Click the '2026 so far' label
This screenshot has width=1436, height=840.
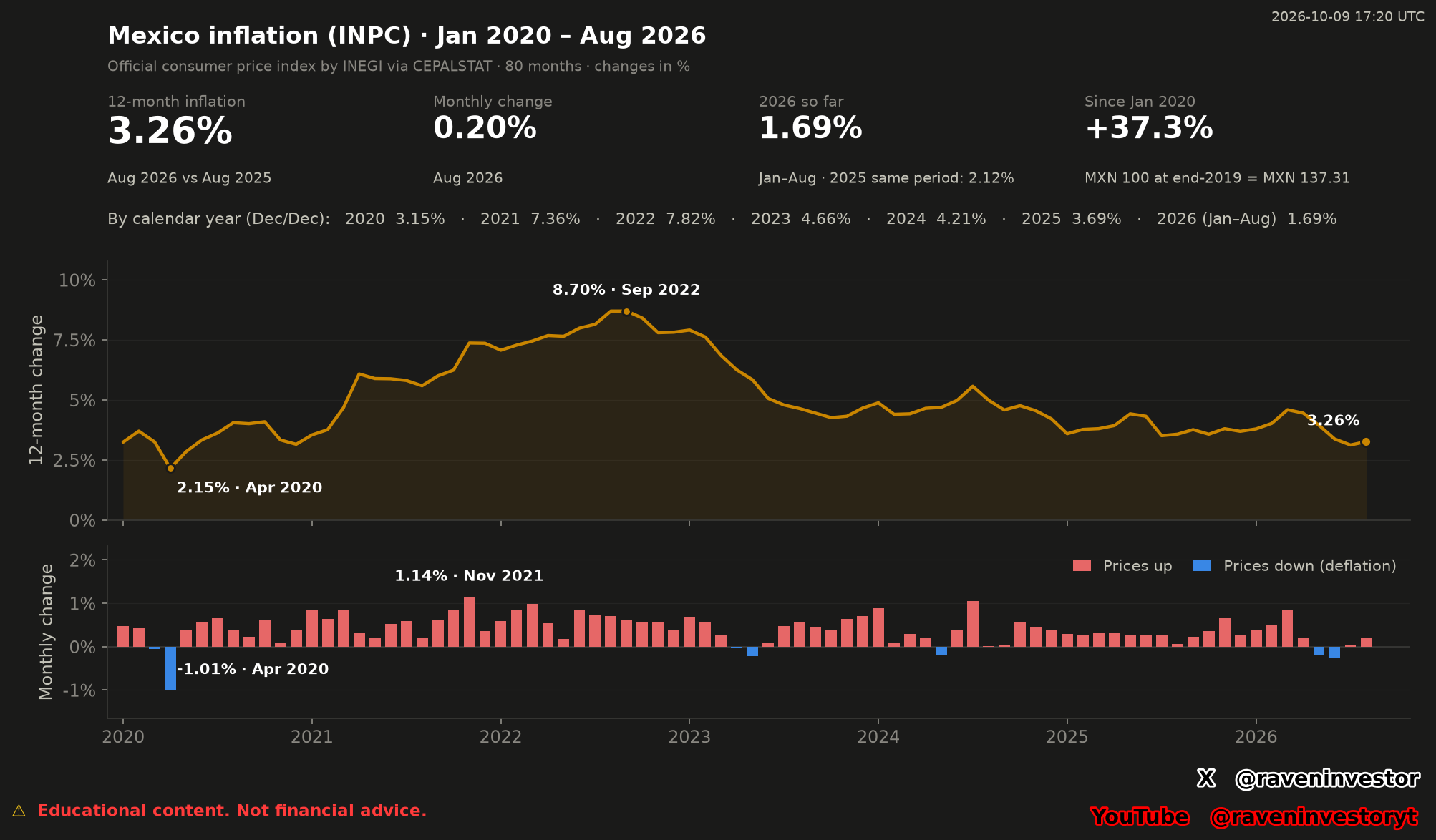(801, 102)
